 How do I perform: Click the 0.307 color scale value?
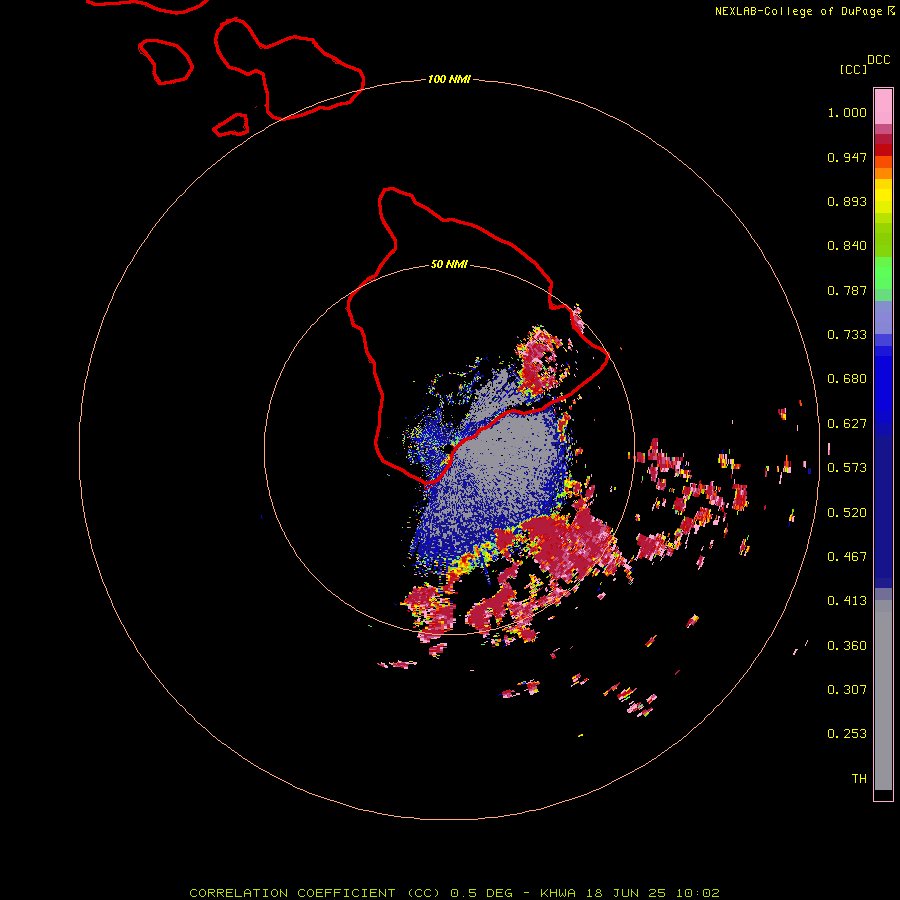(847, 690)
